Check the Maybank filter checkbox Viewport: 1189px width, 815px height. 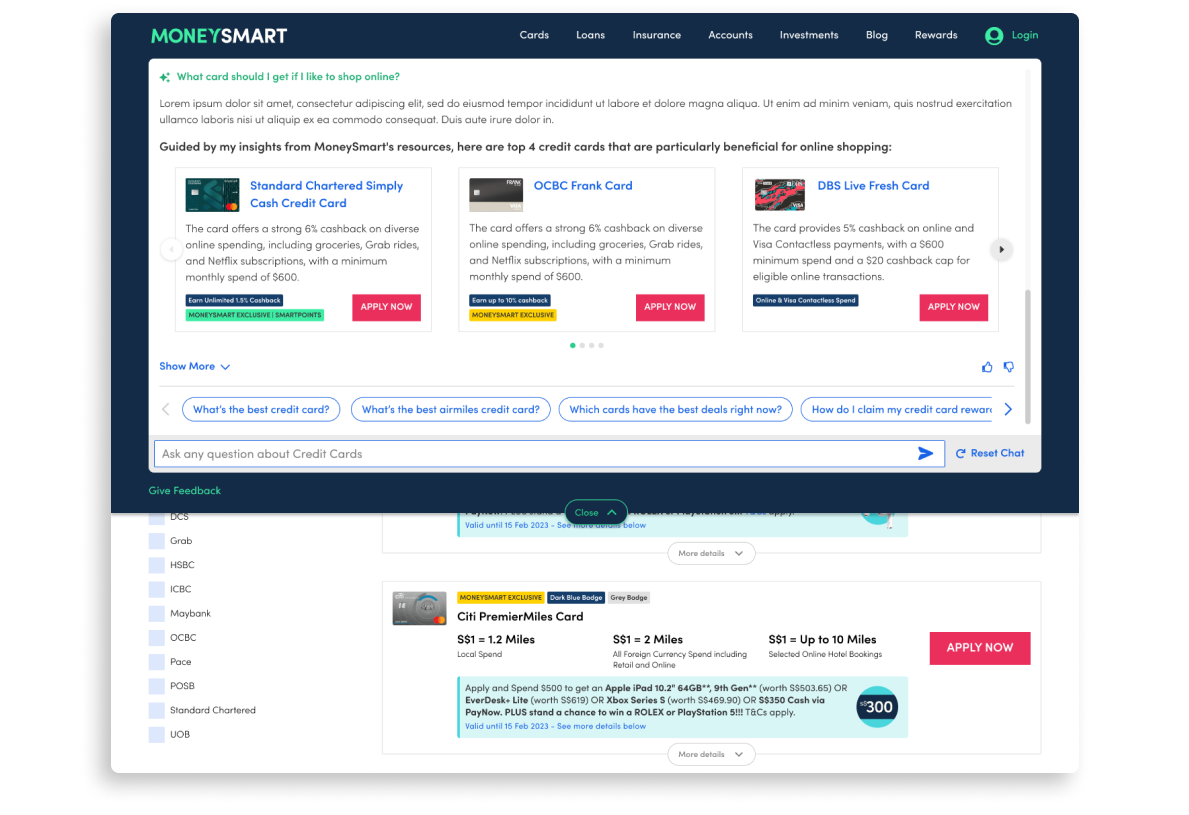click(157, 614)
